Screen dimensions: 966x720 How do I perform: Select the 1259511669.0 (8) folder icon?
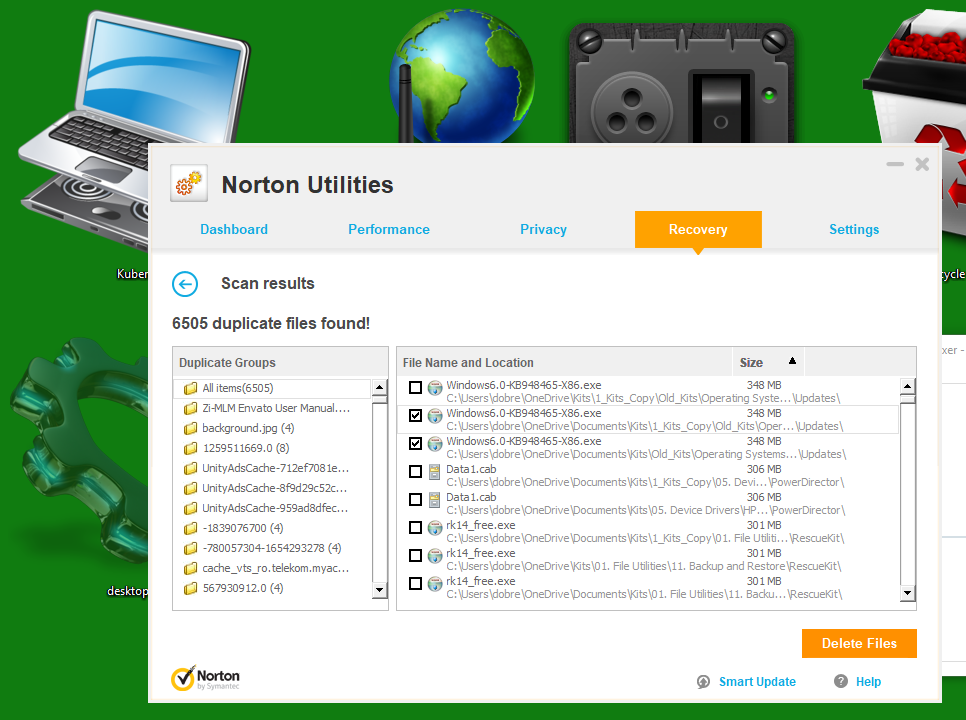pyautogui.click(x=190, y=448)
